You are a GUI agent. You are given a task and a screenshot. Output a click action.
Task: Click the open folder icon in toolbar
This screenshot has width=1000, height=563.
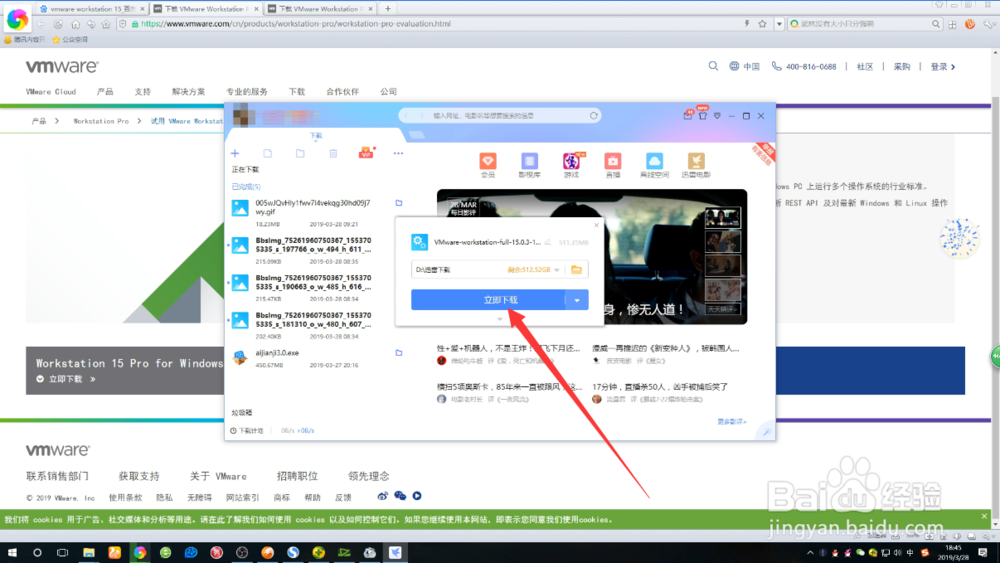pos(300,153)
